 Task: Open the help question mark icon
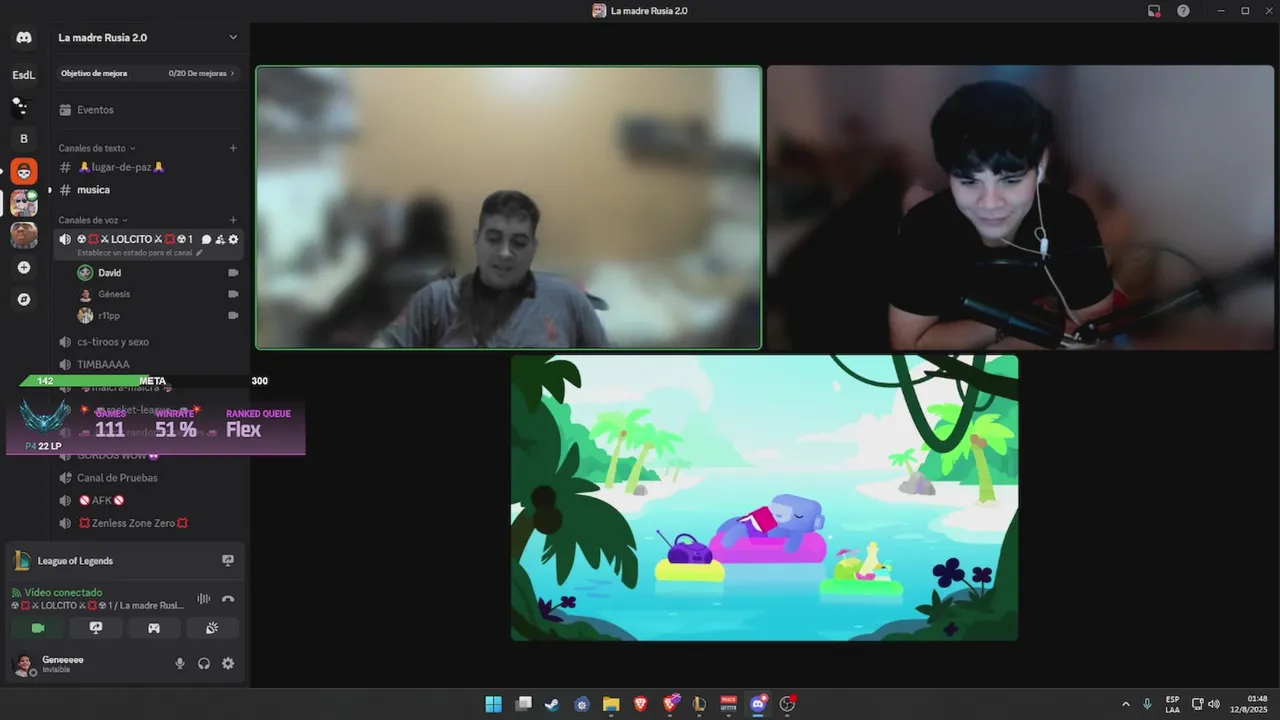click(1183, 11)
